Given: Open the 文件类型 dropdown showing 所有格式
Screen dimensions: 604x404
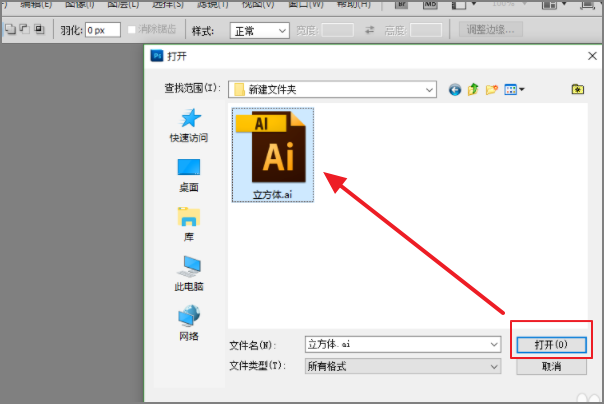Looking at the screenshot, I should point(403,366).
